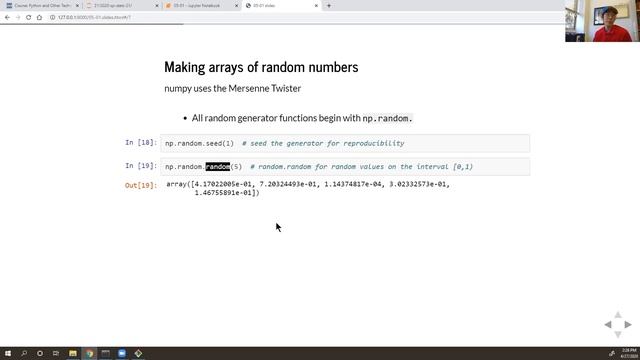Screen dimensions: 640x360
Task: Navigate down with the slide down arrow
Action: click(x=618, y=334)
